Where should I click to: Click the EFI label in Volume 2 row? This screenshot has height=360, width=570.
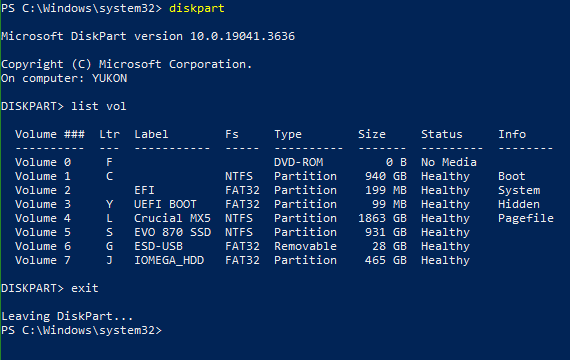[x=144, y=190]
